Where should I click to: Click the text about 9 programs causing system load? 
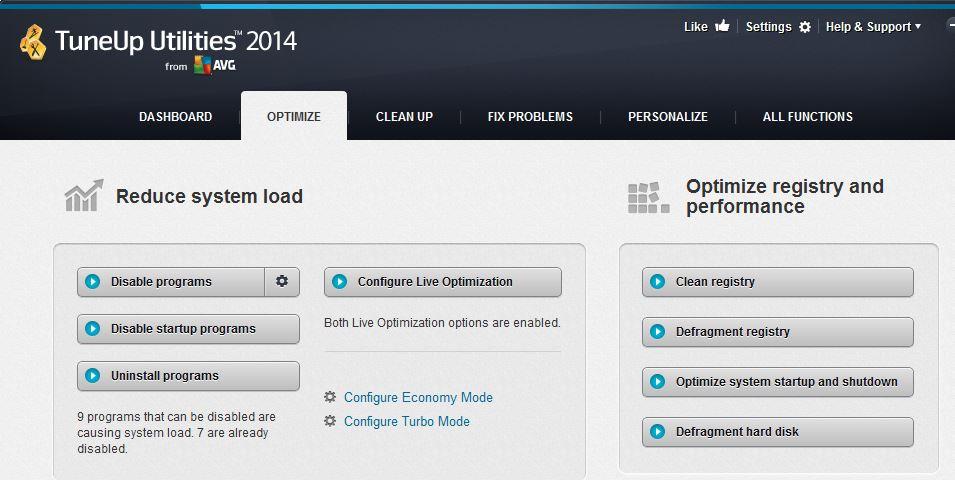(x=176, y=432)
